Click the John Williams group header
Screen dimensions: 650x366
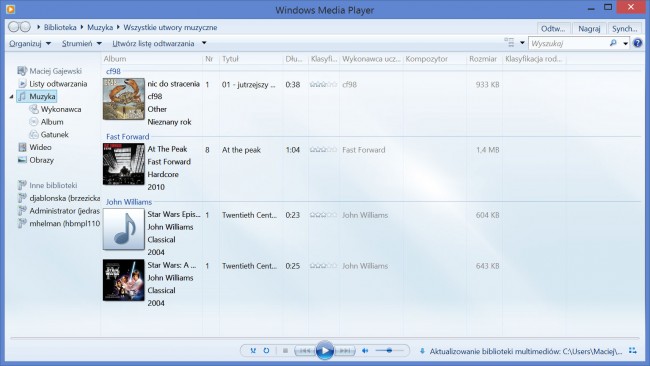click(x=129, y=202)
